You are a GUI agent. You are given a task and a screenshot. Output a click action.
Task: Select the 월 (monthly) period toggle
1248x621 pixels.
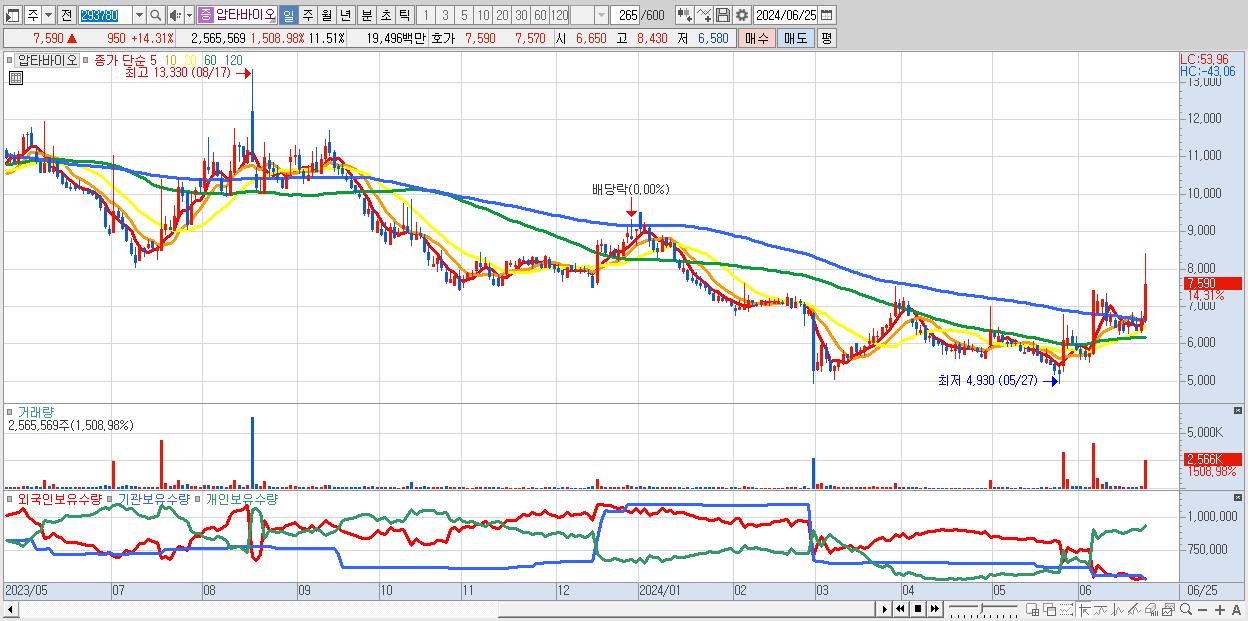[326, 15]
